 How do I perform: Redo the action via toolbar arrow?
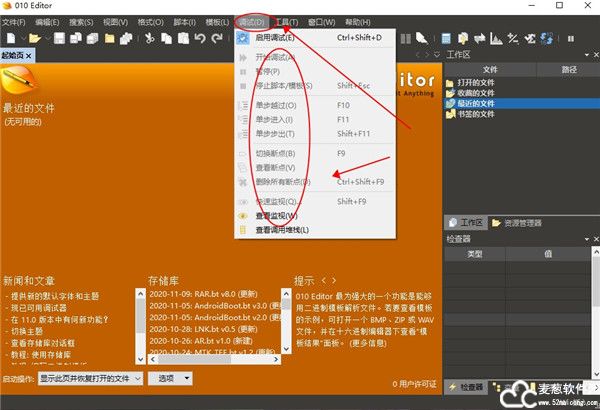pyautogui.click(x=217, y=38)
